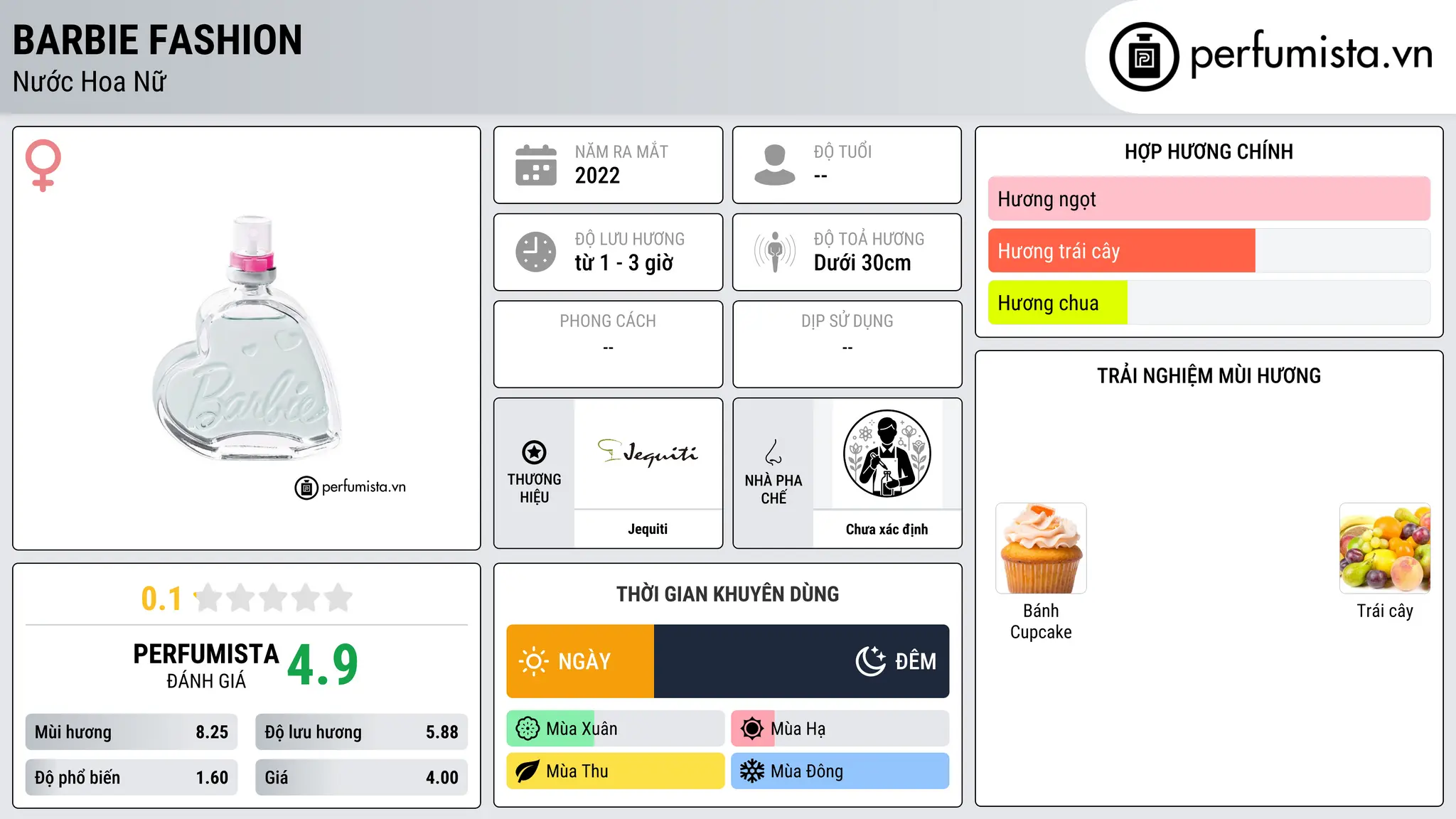Click the sun icon for Mùa Hạ
The image size is (1456, 819).
click(752, 729)
